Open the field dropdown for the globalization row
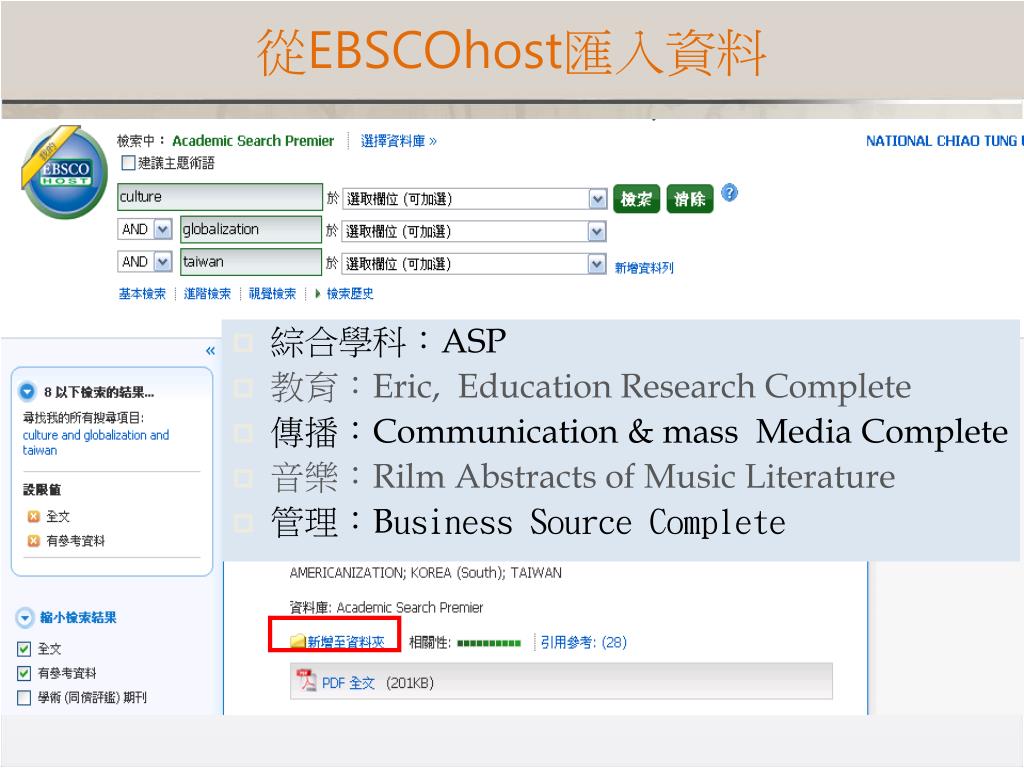The width and height of the screenshot is (1024, 768). pos(596,231)
